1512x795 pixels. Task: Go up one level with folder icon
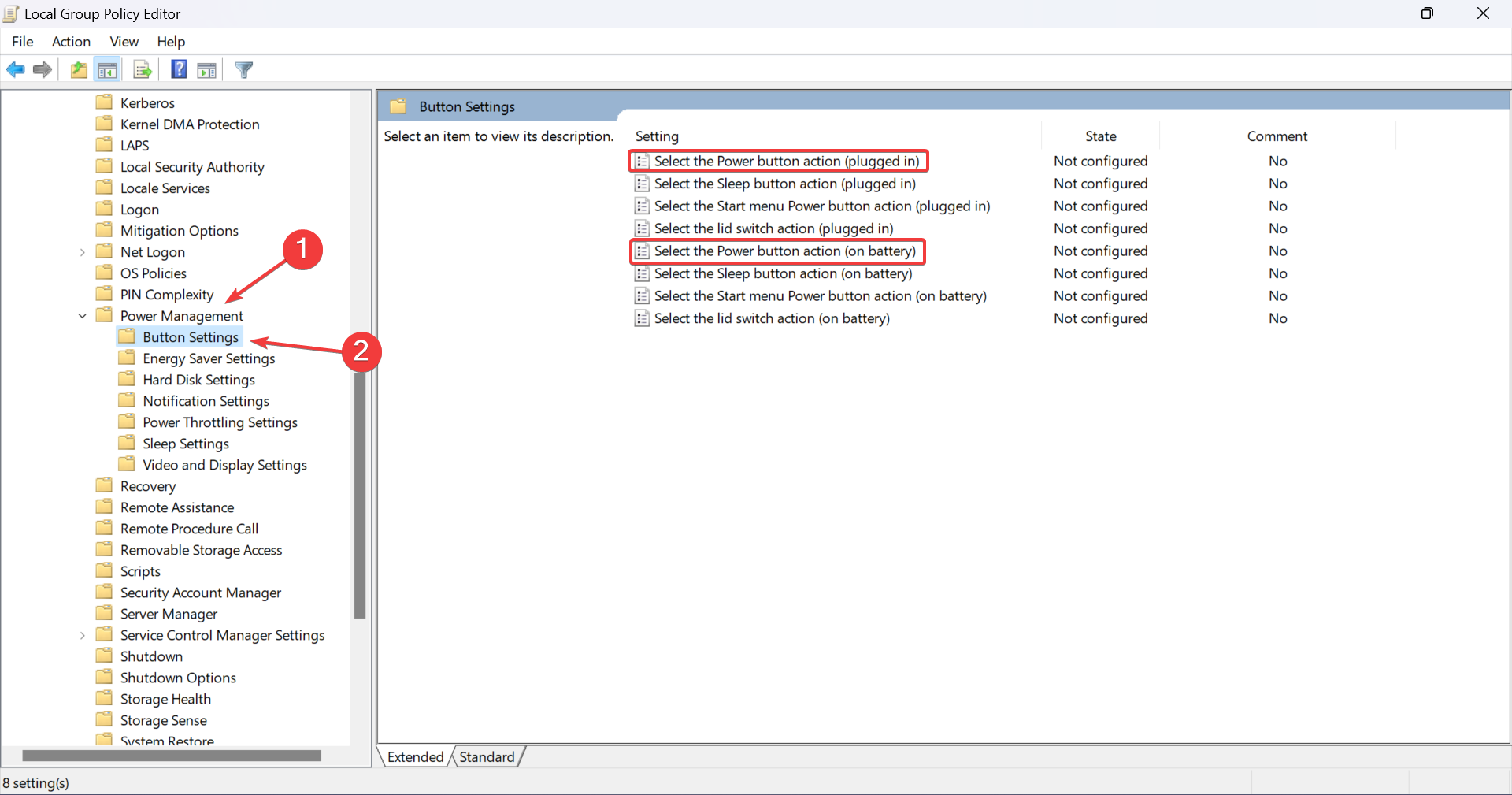(x=79, y=70)
